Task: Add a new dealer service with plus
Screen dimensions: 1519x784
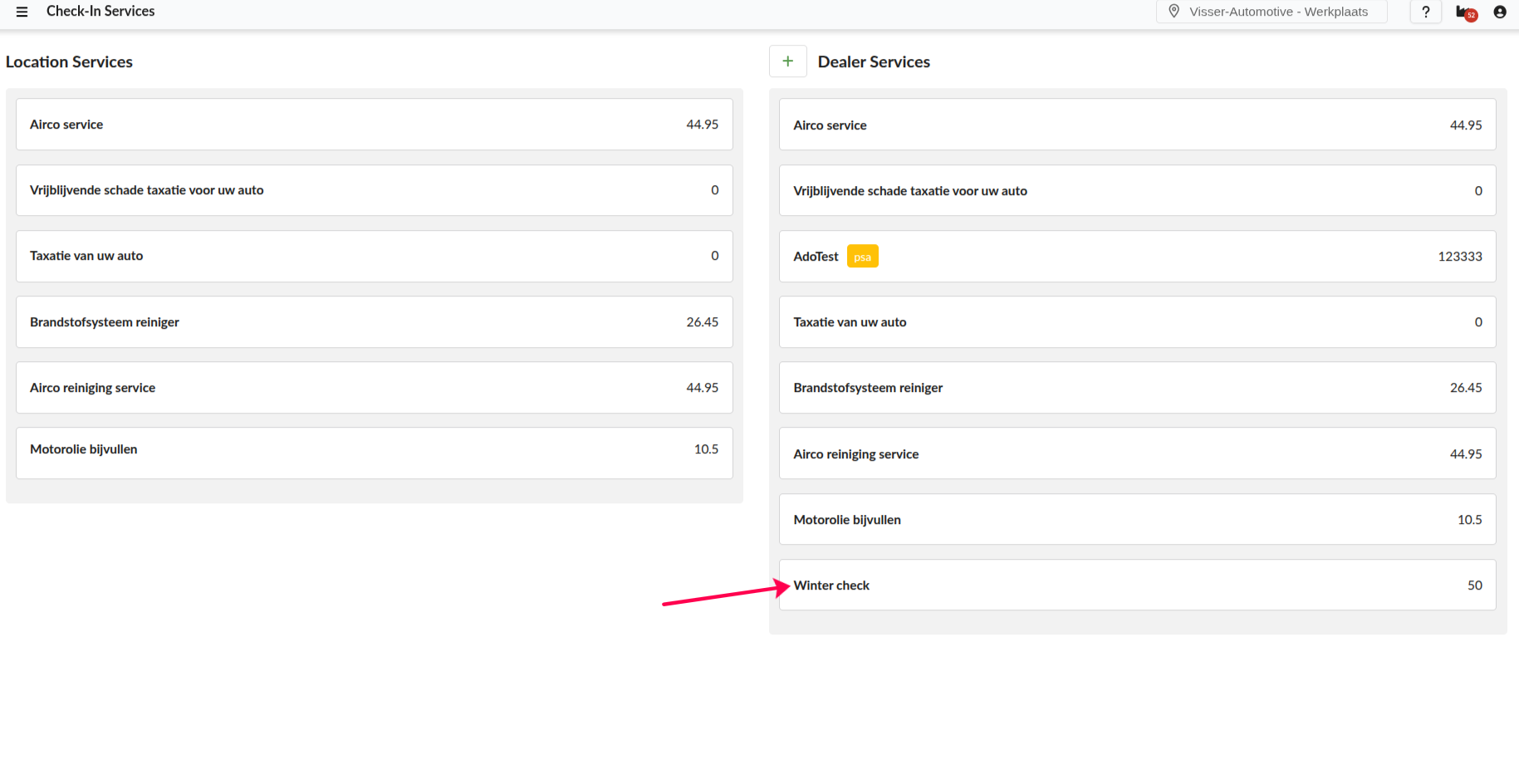Action: [x=787, y=61]
